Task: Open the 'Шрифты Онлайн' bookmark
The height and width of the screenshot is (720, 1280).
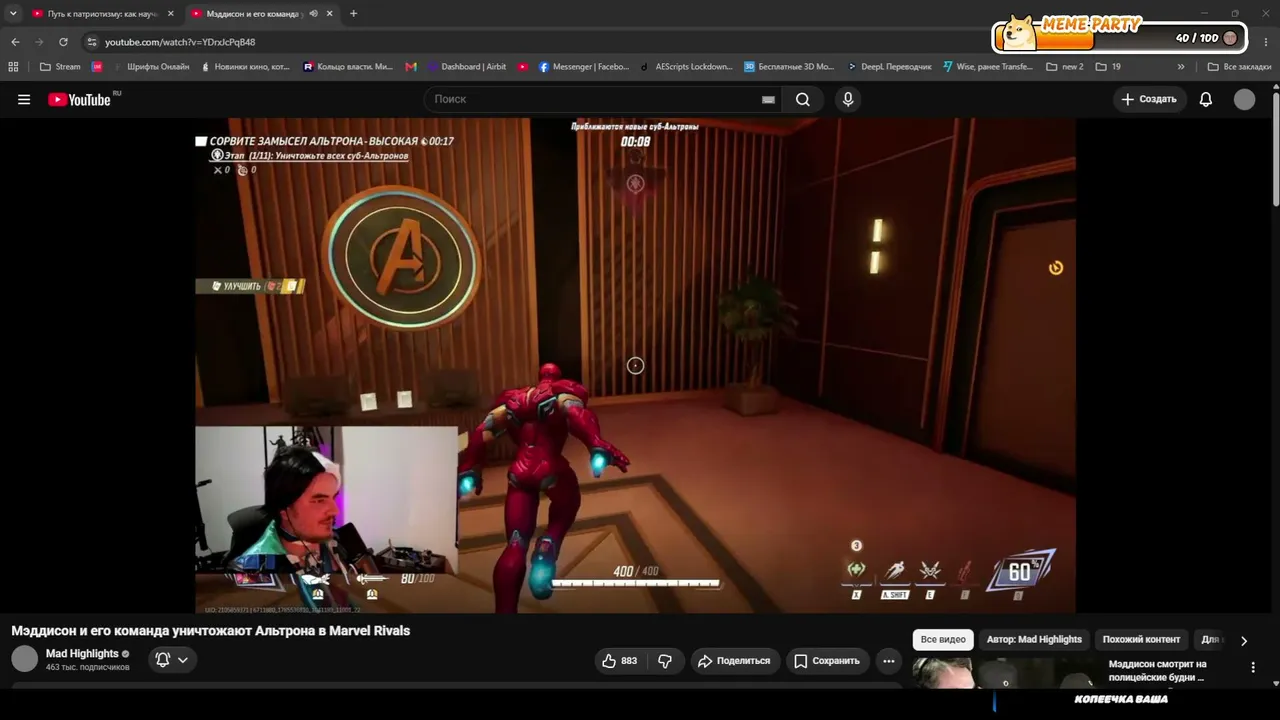Action: tap(150, 67)
